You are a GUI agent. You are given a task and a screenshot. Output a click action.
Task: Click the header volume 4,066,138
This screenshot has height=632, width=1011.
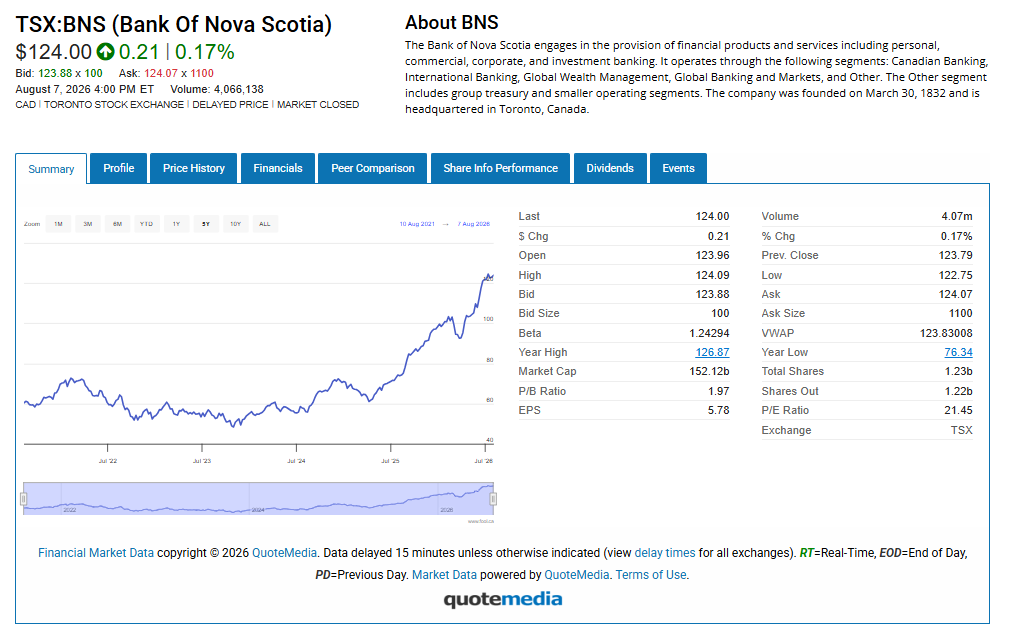tap(239, 89)
